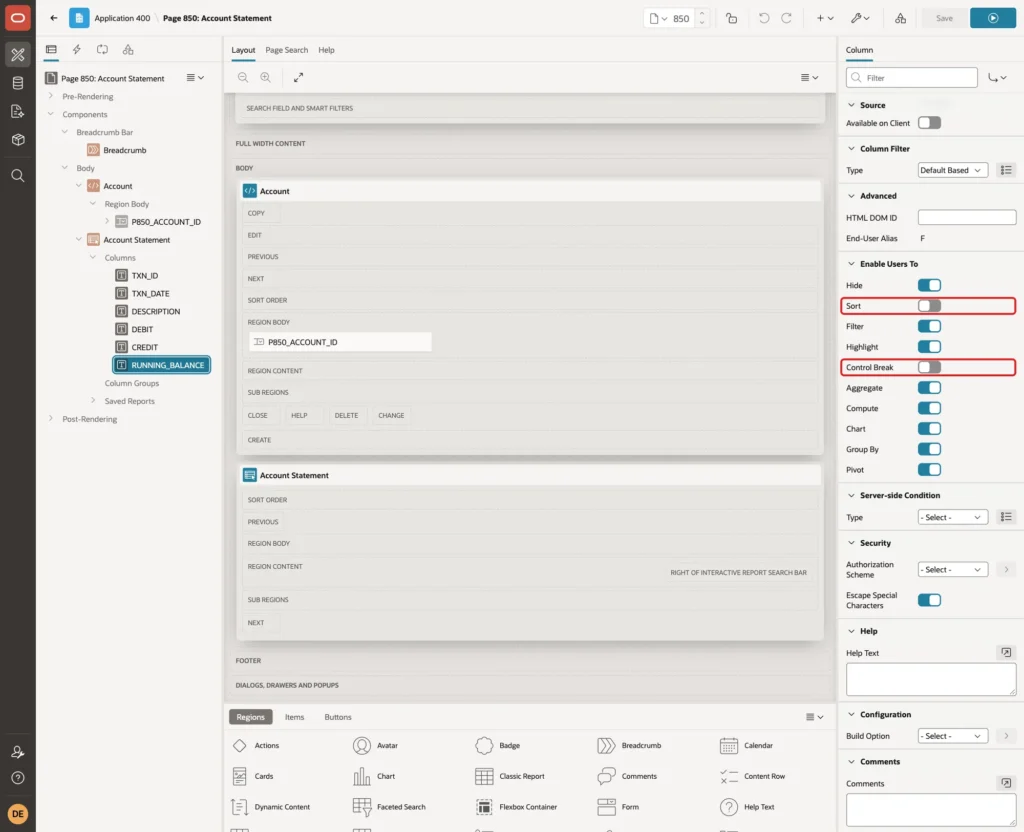Increment the page number stepper

pos(702,13)
